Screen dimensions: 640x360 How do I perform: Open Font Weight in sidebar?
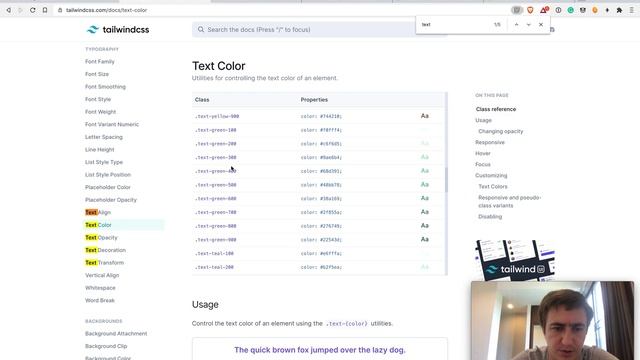coord(100,112)
